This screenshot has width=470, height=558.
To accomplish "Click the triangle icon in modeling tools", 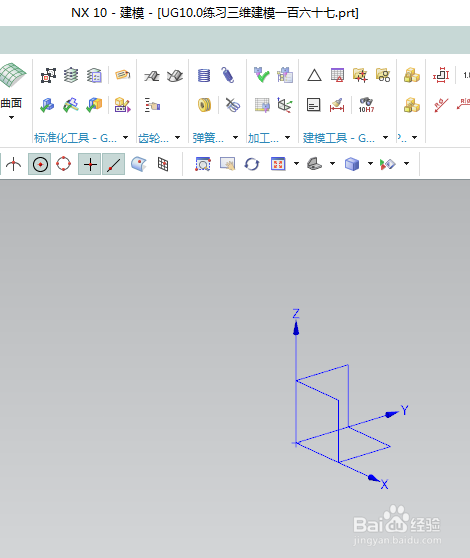I will tap(315, 75).
